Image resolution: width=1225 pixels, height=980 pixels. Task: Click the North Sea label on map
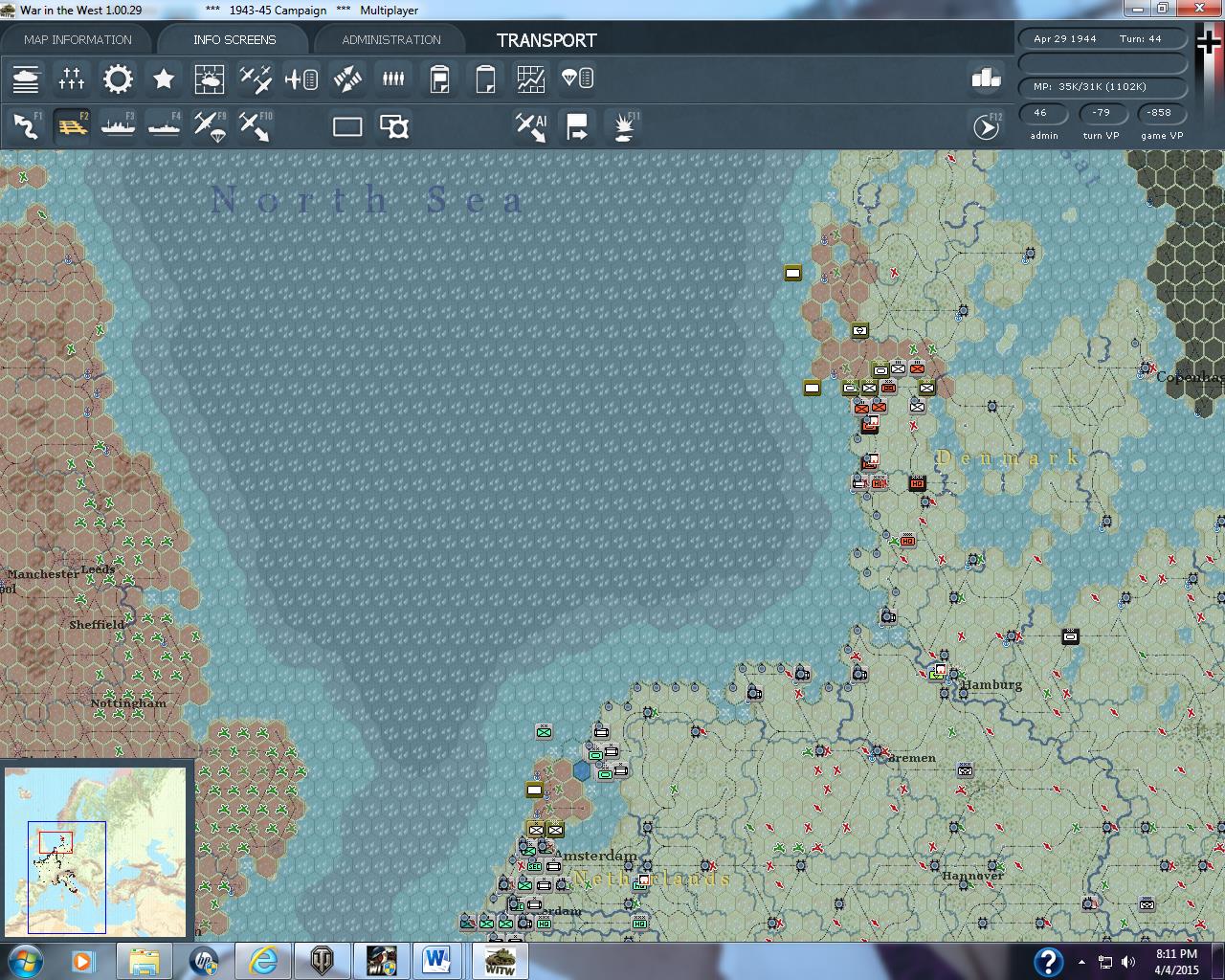368,200
